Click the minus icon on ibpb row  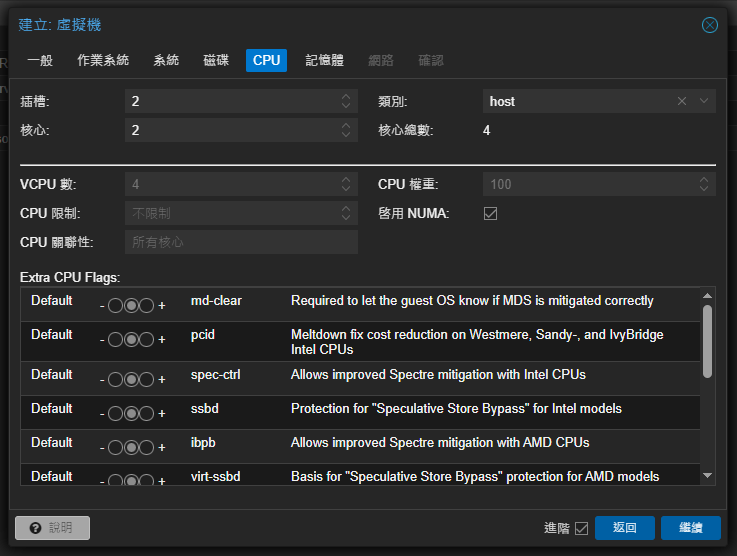coord(102,448)
